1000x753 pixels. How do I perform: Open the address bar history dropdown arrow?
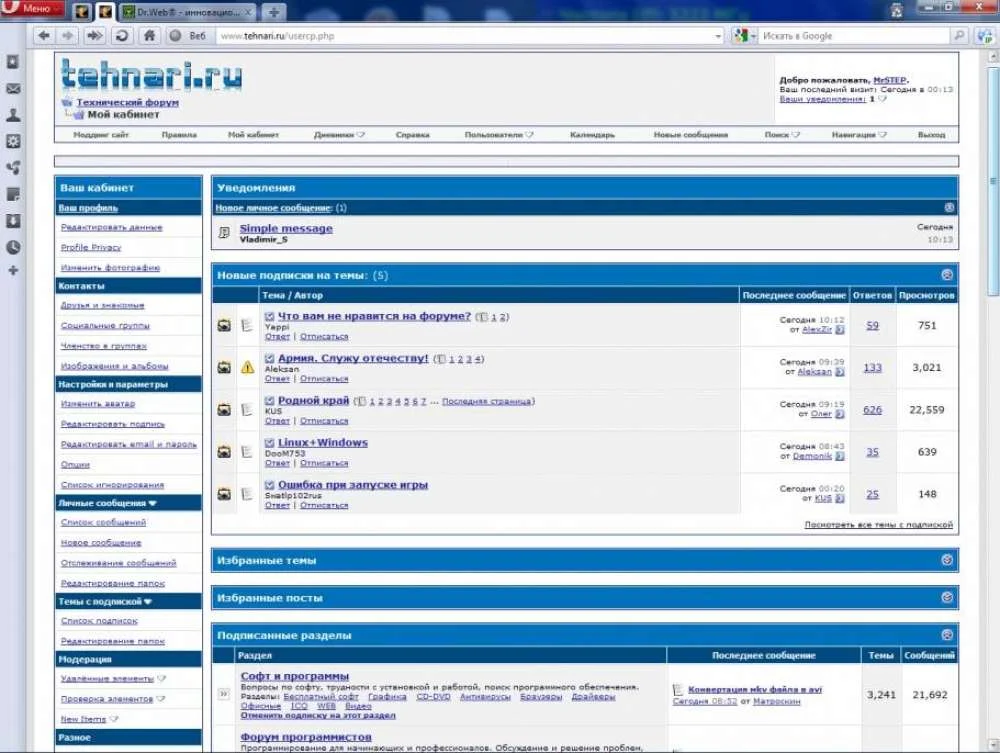[718, 36]
